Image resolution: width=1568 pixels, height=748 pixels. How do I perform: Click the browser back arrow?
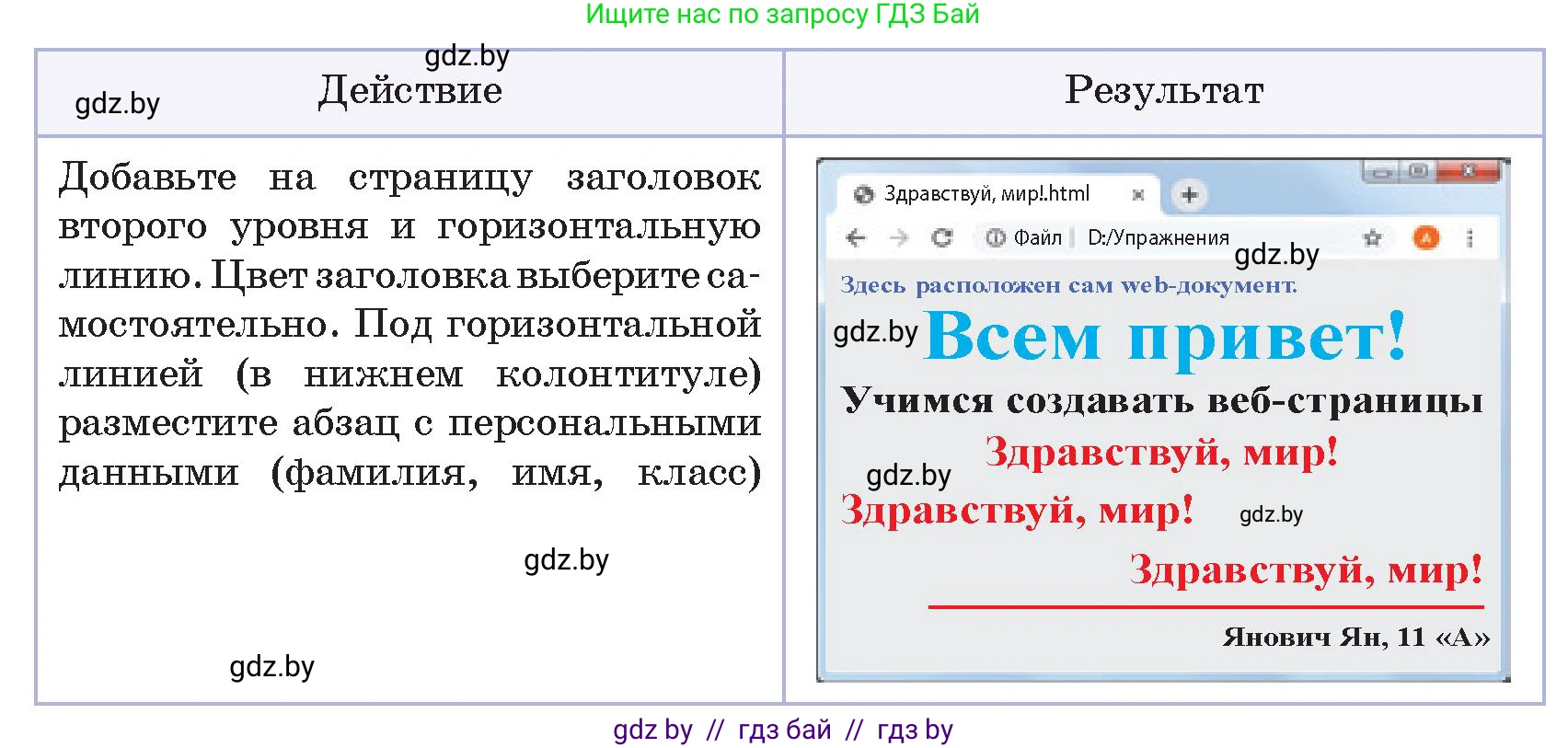[x=856, y=238]
